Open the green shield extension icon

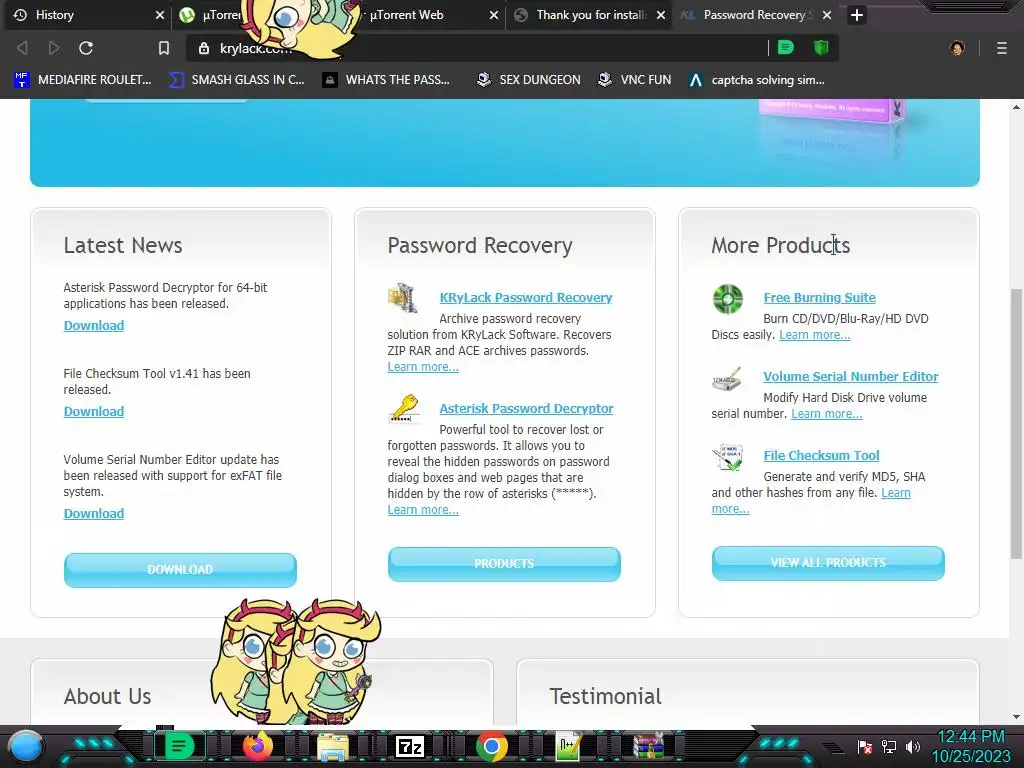(x=821, y=47)
